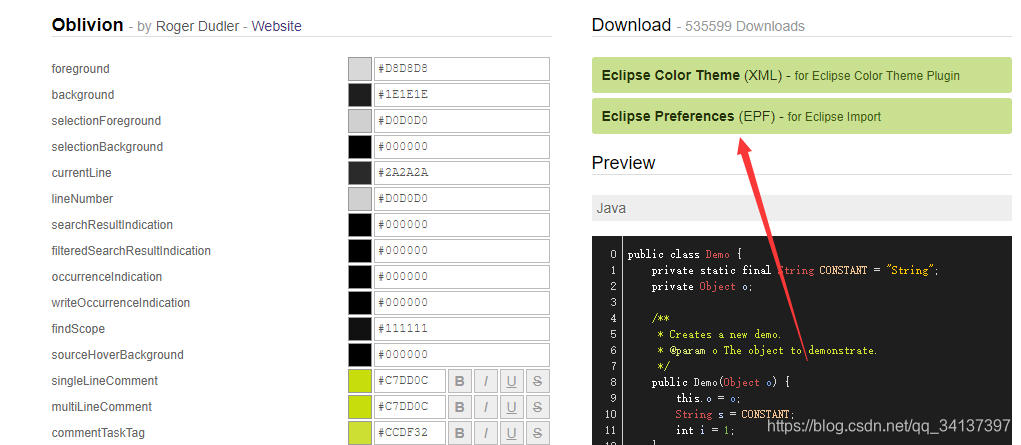The image size is (1021, 445).
Task: Click the findScope label
Action: click(78, 329)
